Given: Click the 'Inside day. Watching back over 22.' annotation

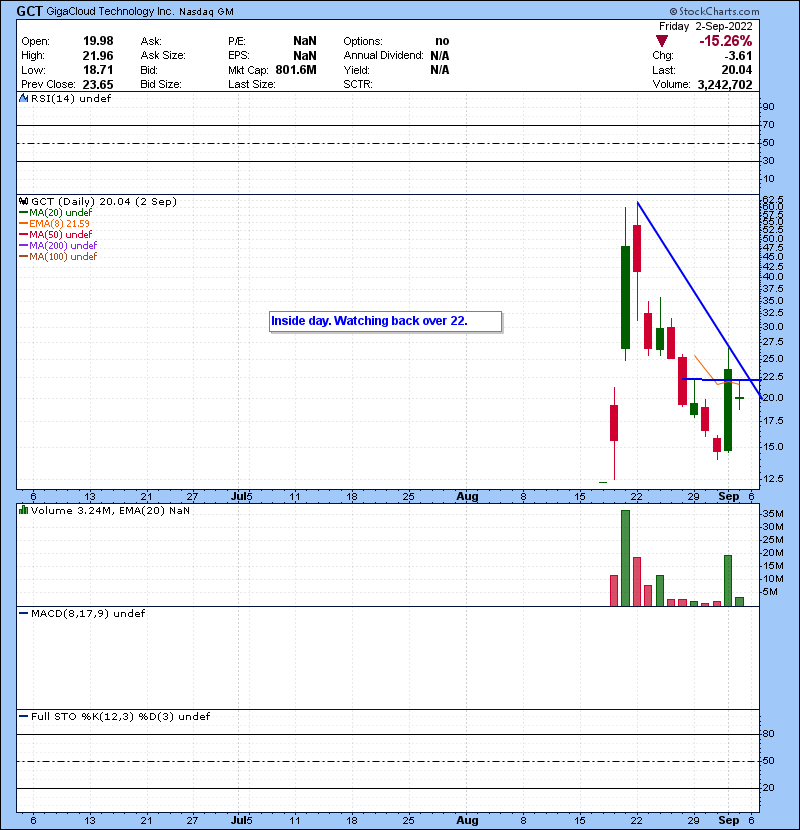Looking at the screenshot, I should click(x=385, y=321).
